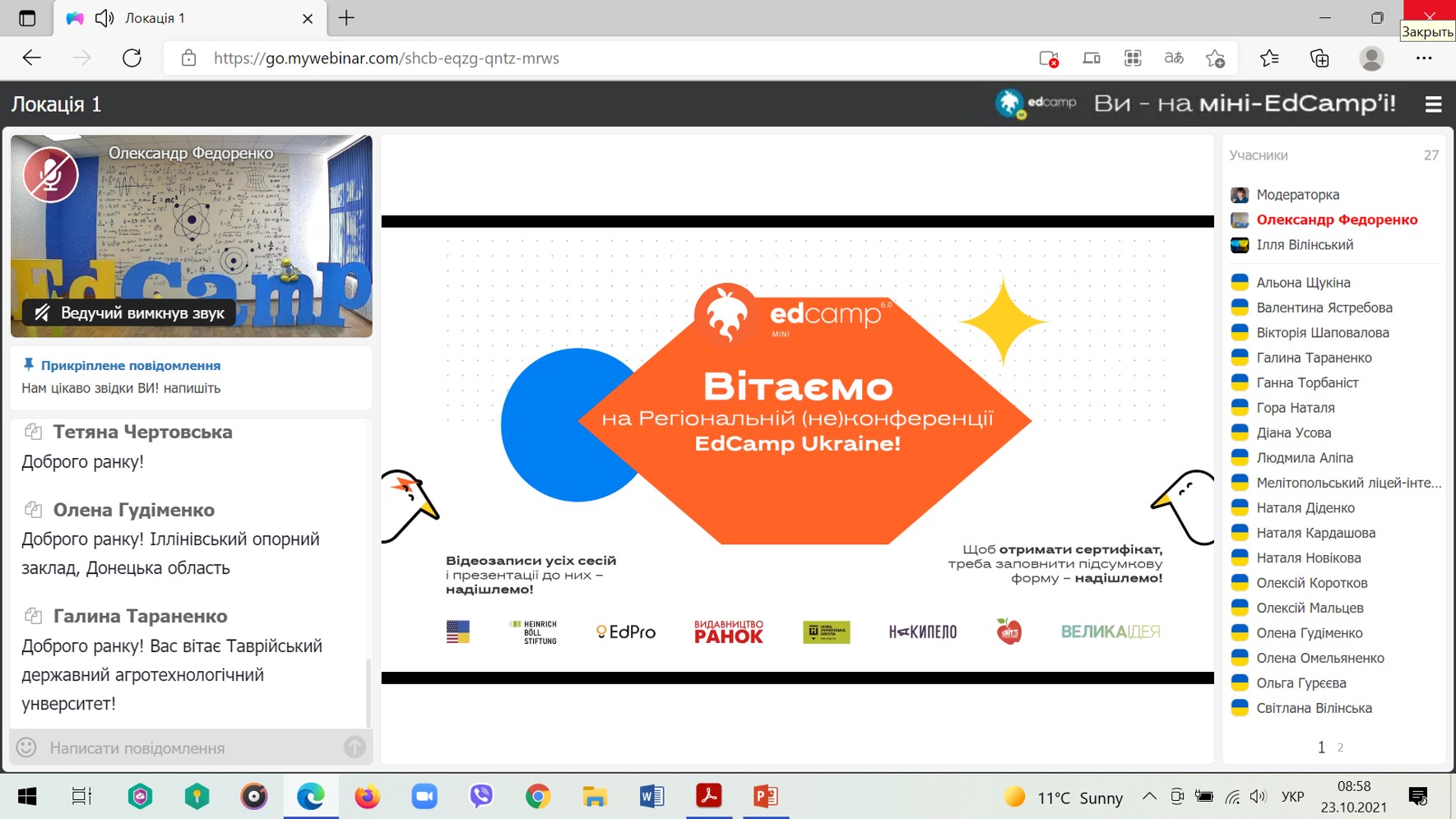
Task: Open the tab actions menu
Action: pyautogui.click(x=27, y=18)
